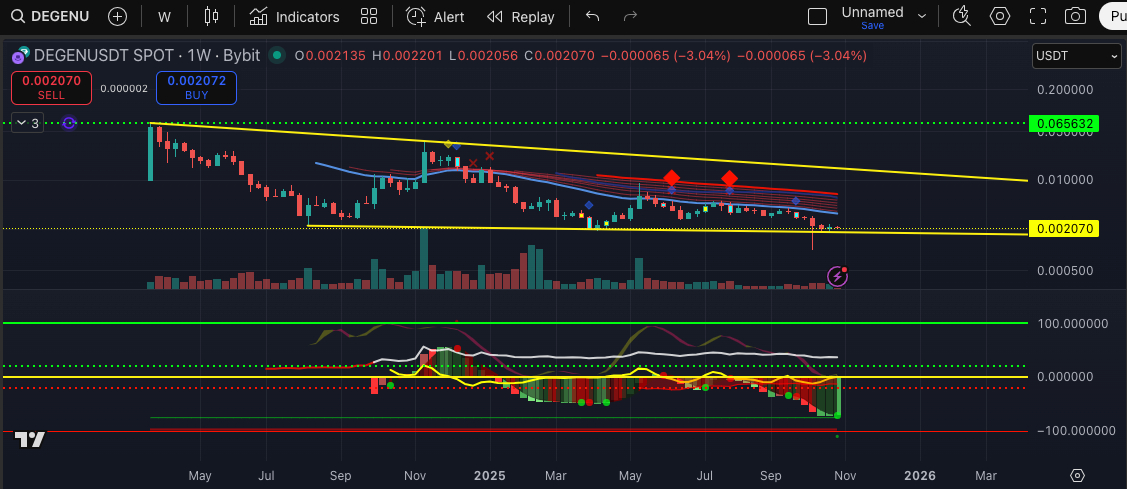Click the first large red diamond signal
Viewport: 1127px width, 489px height.
pos(671,178)
